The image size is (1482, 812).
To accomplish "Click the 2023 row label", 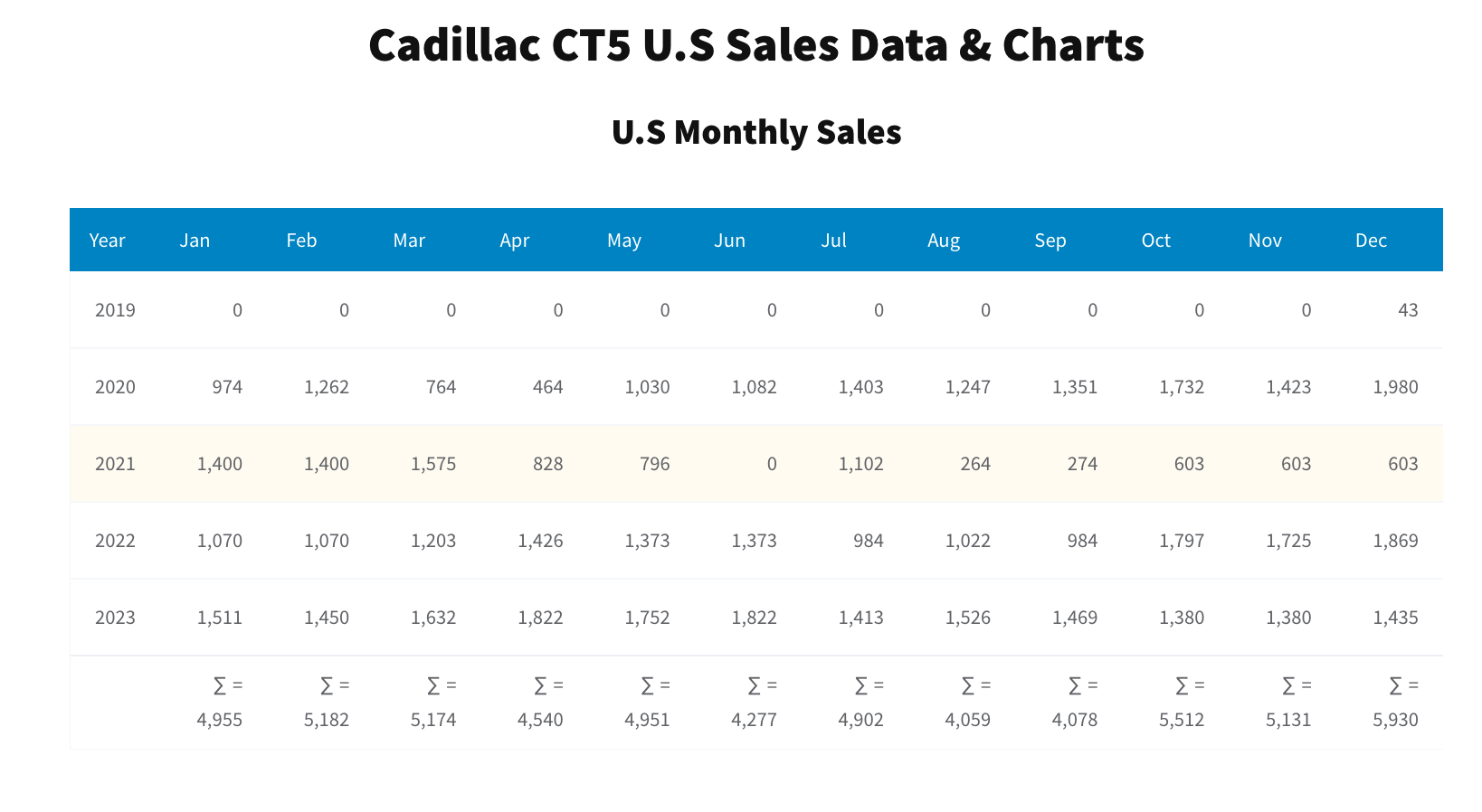I will (x=115, y=618).
